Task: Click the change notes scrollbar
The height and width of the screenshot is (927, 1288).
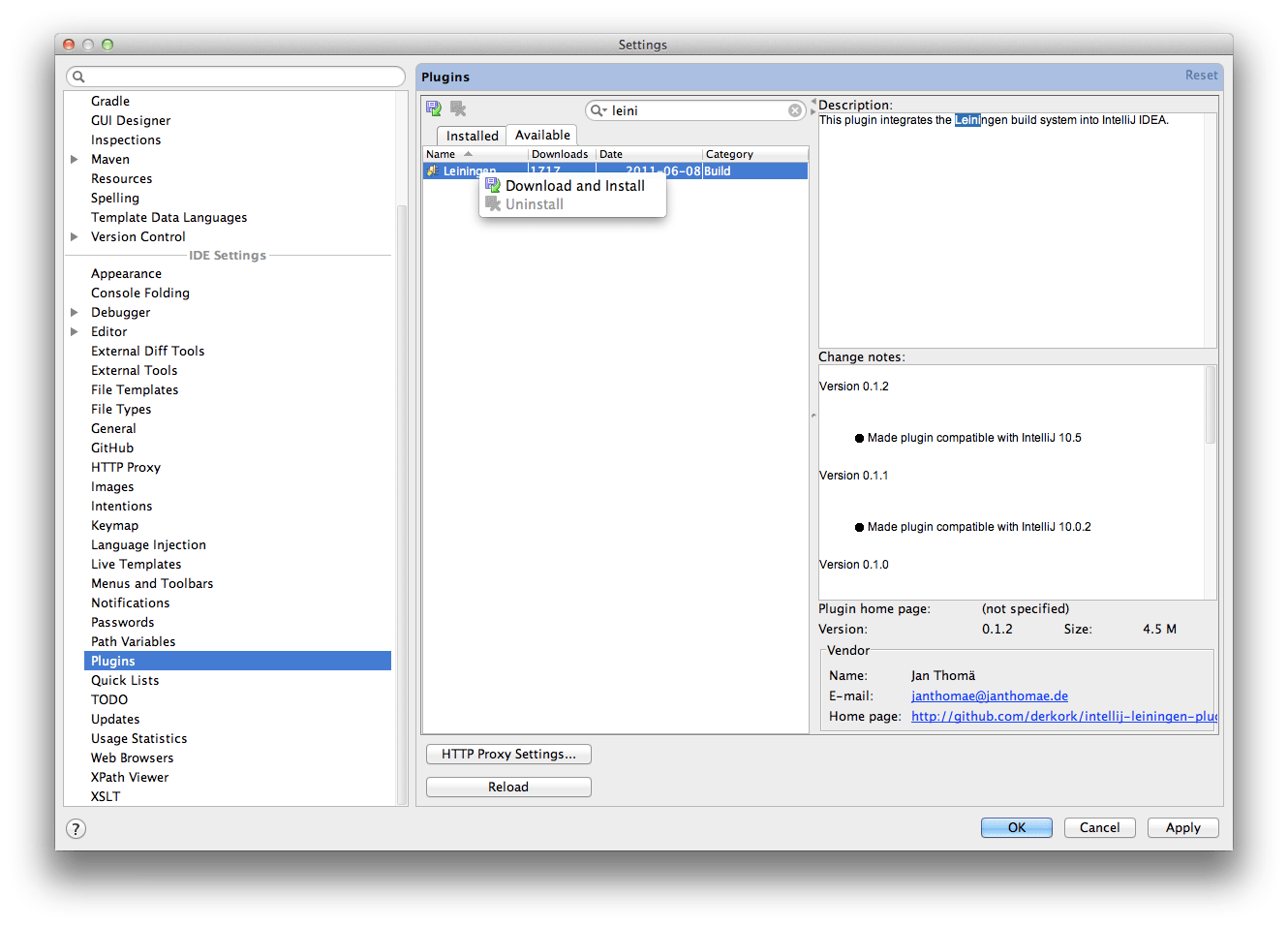Action: point(1210,405)
